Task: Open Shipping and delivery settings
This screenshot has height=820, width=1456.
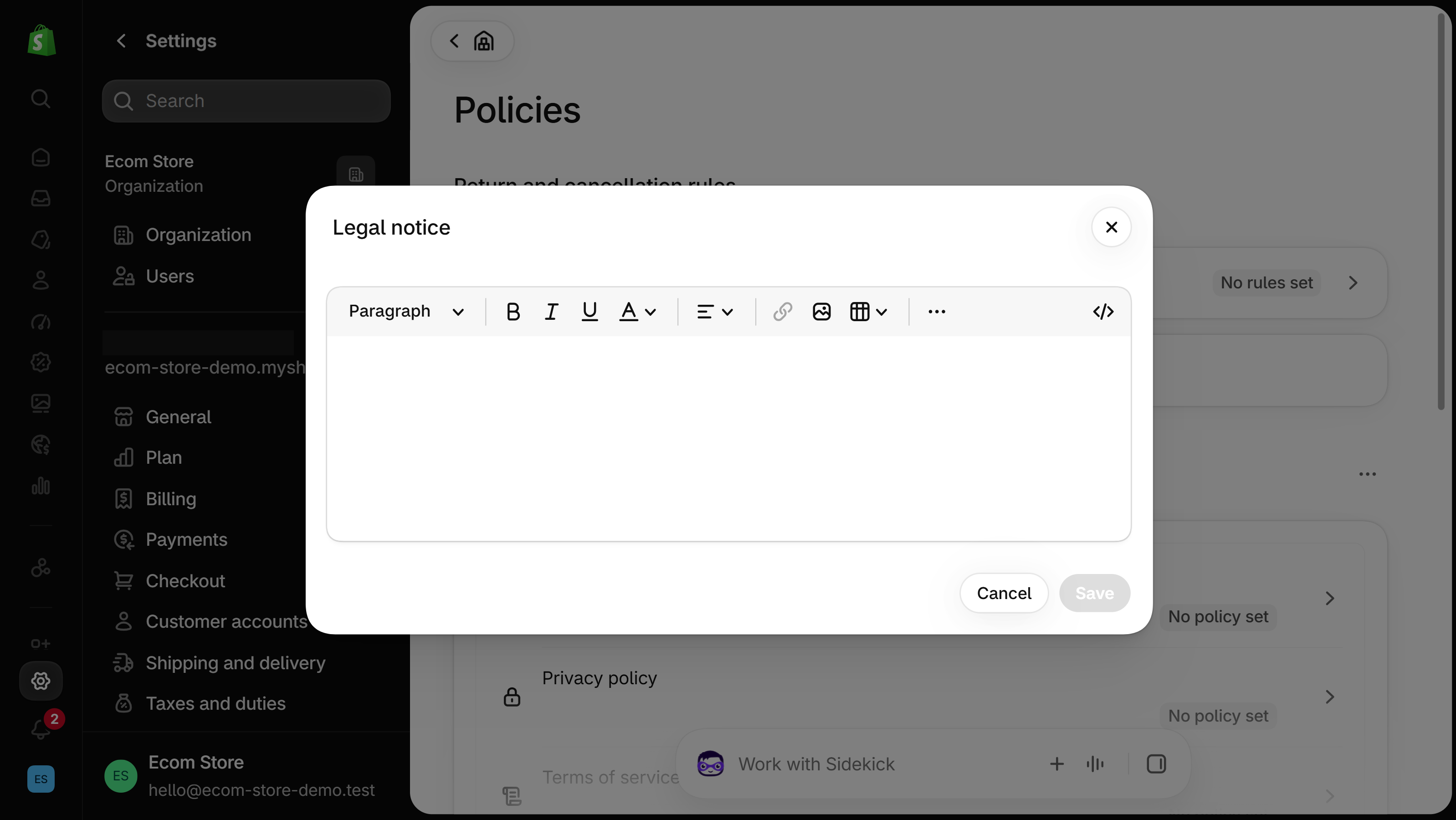Action: tap(219, 662)
